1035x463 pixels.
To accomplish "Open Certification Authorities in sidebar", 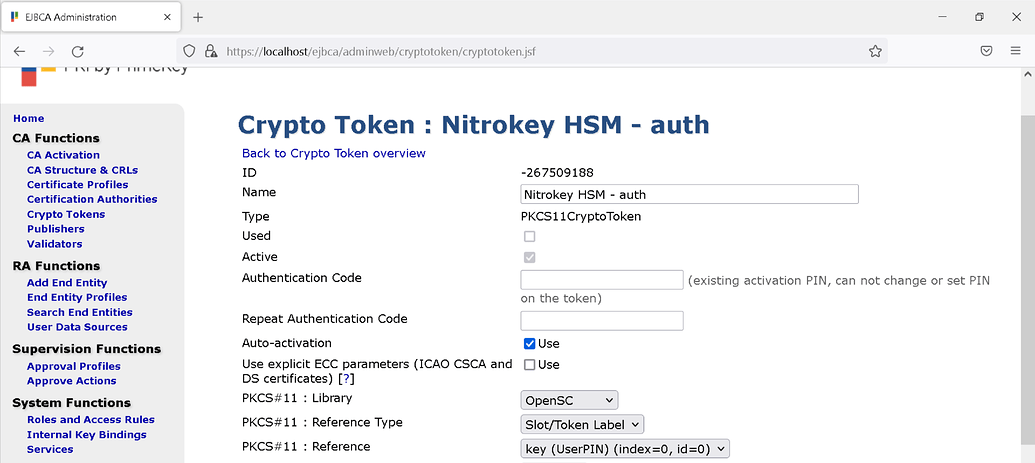I will coord(92,199).
